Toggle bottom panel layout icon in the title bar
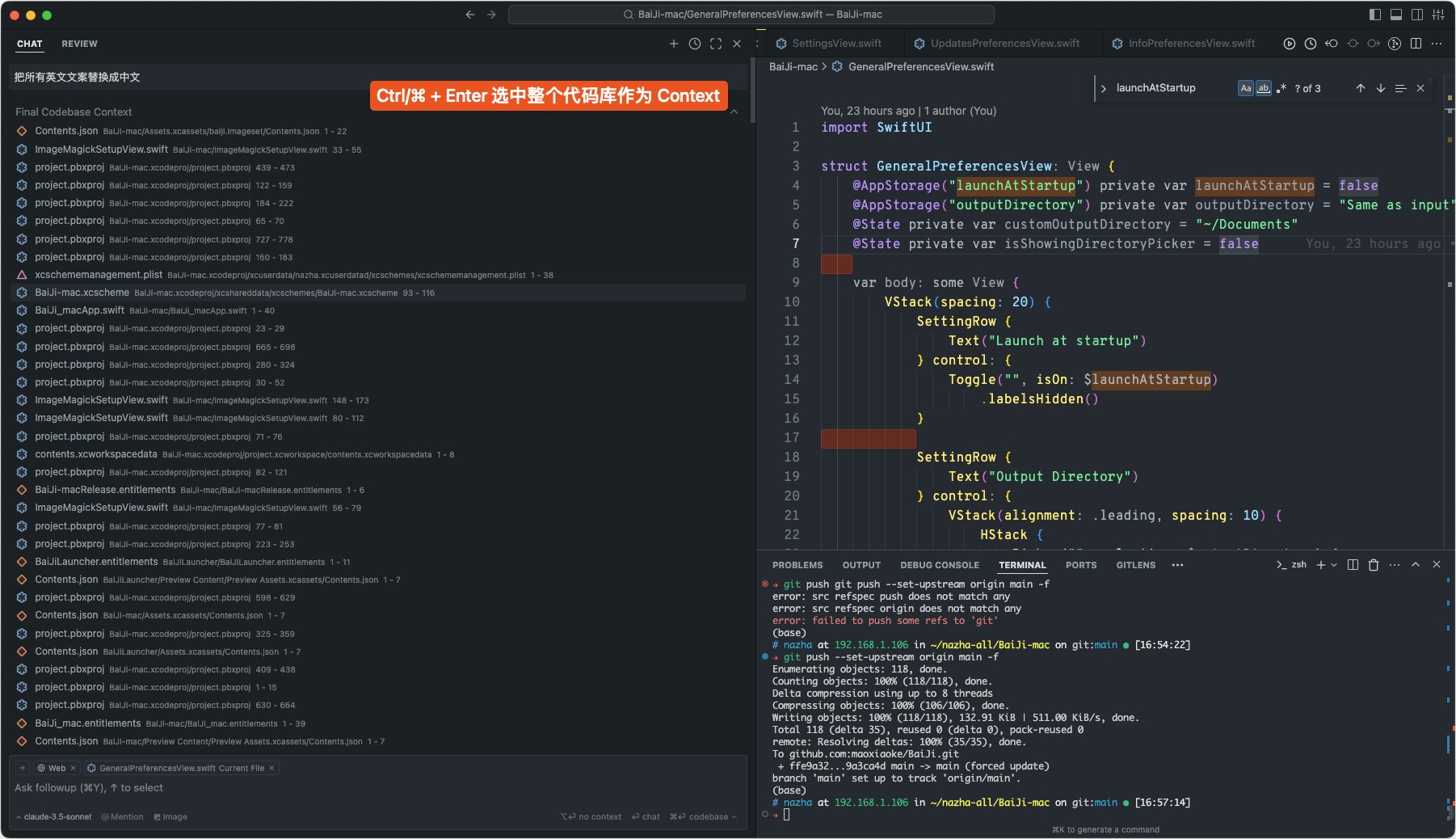The image size is (1456, 839). click(1396, 15)
